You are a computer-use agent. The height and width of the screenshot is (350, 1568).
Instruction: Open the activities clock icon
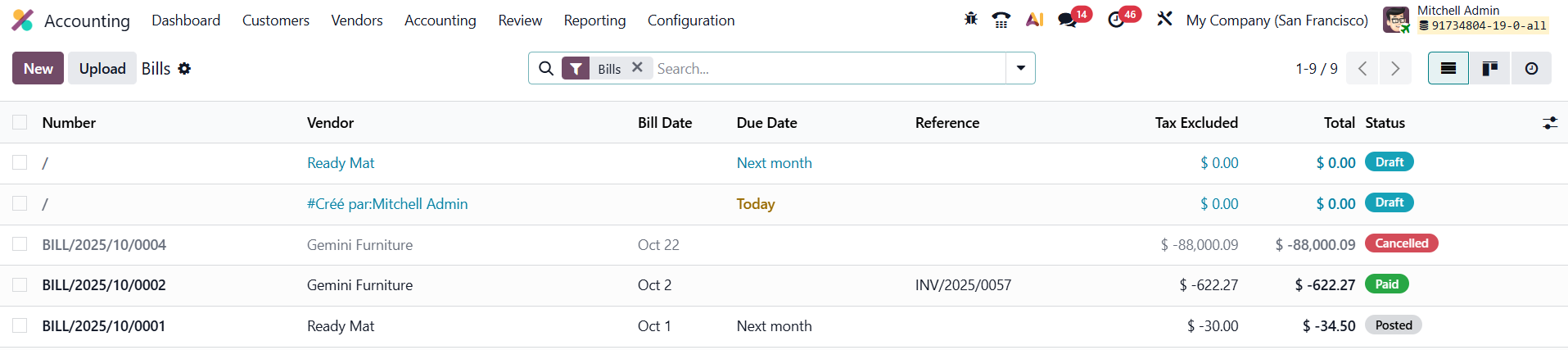tap(1116, 20)
